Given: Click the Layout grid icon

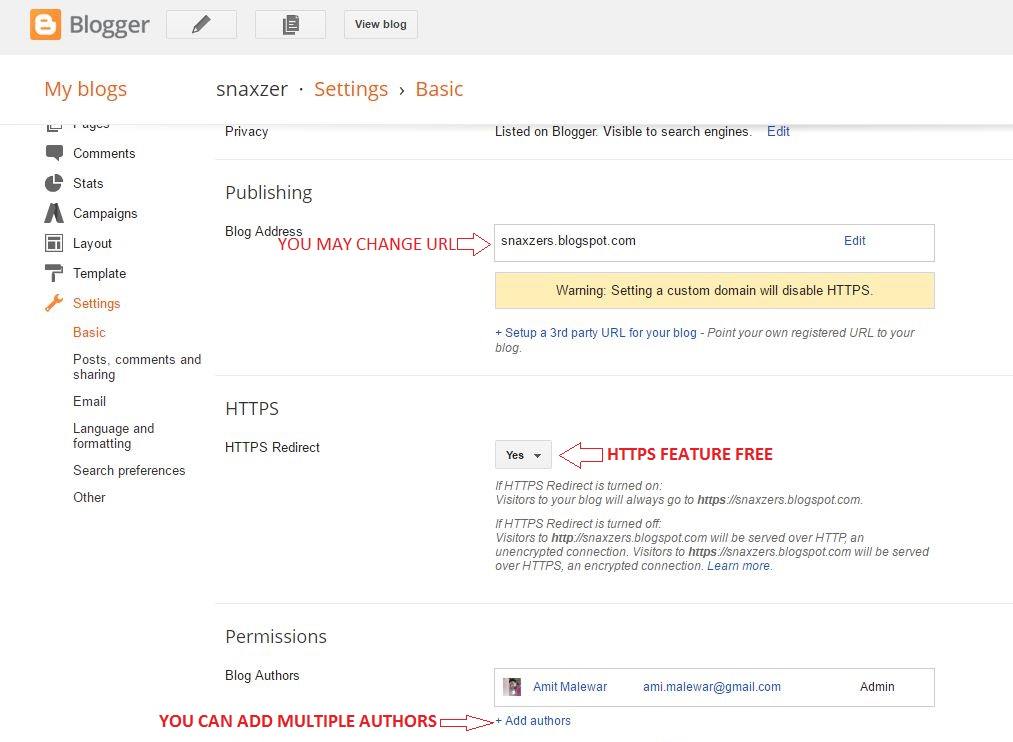Looking at the screenshot, I should 54,243.
